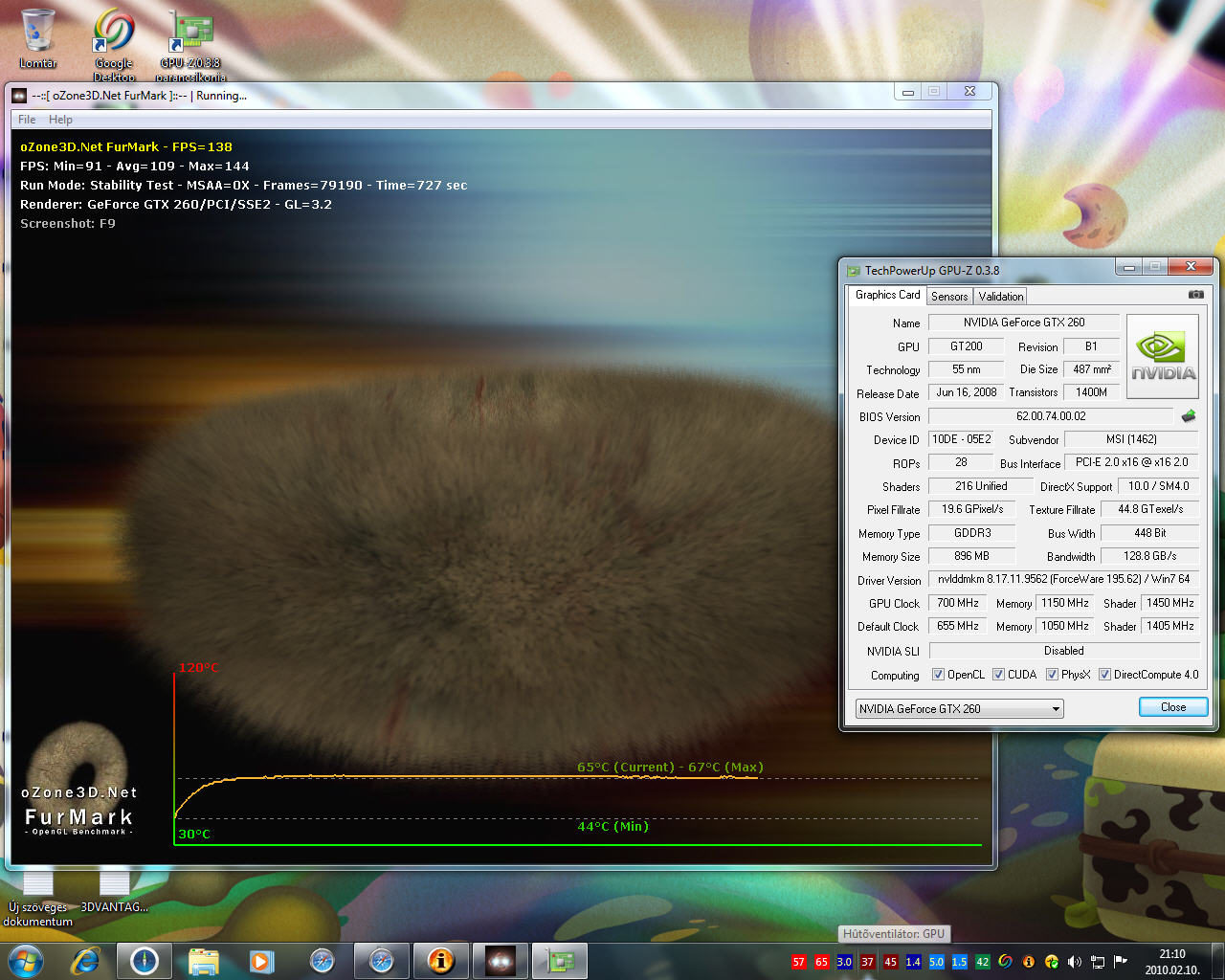This screenshot has width=1225, height=980.
Task: Click the Die Size value 487 mm²
Action: (1091, 369)
